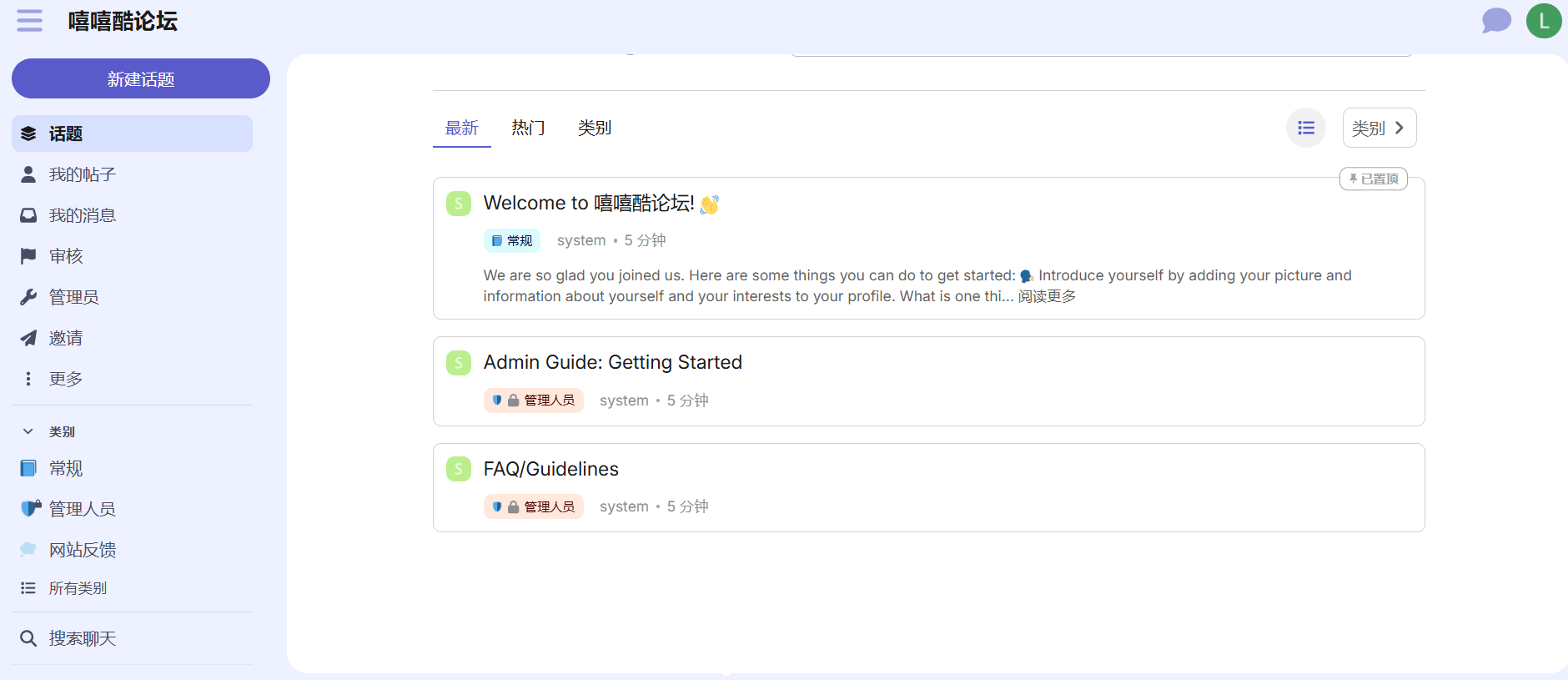Switch to the 类别 tab
Viewport: 1568px width, 680px height.
[x=595, y=128]
